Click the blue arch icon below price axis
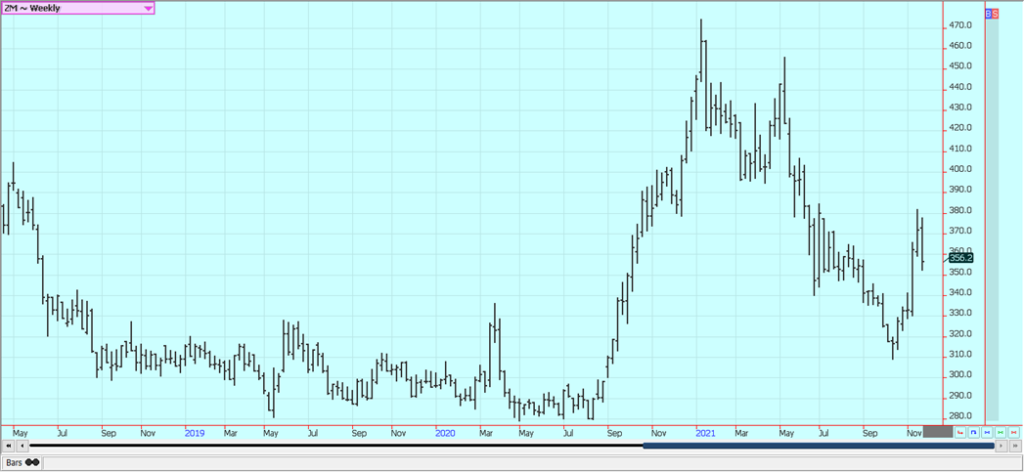Screen dimensions: 1024x472 click(x=974, y=432)
